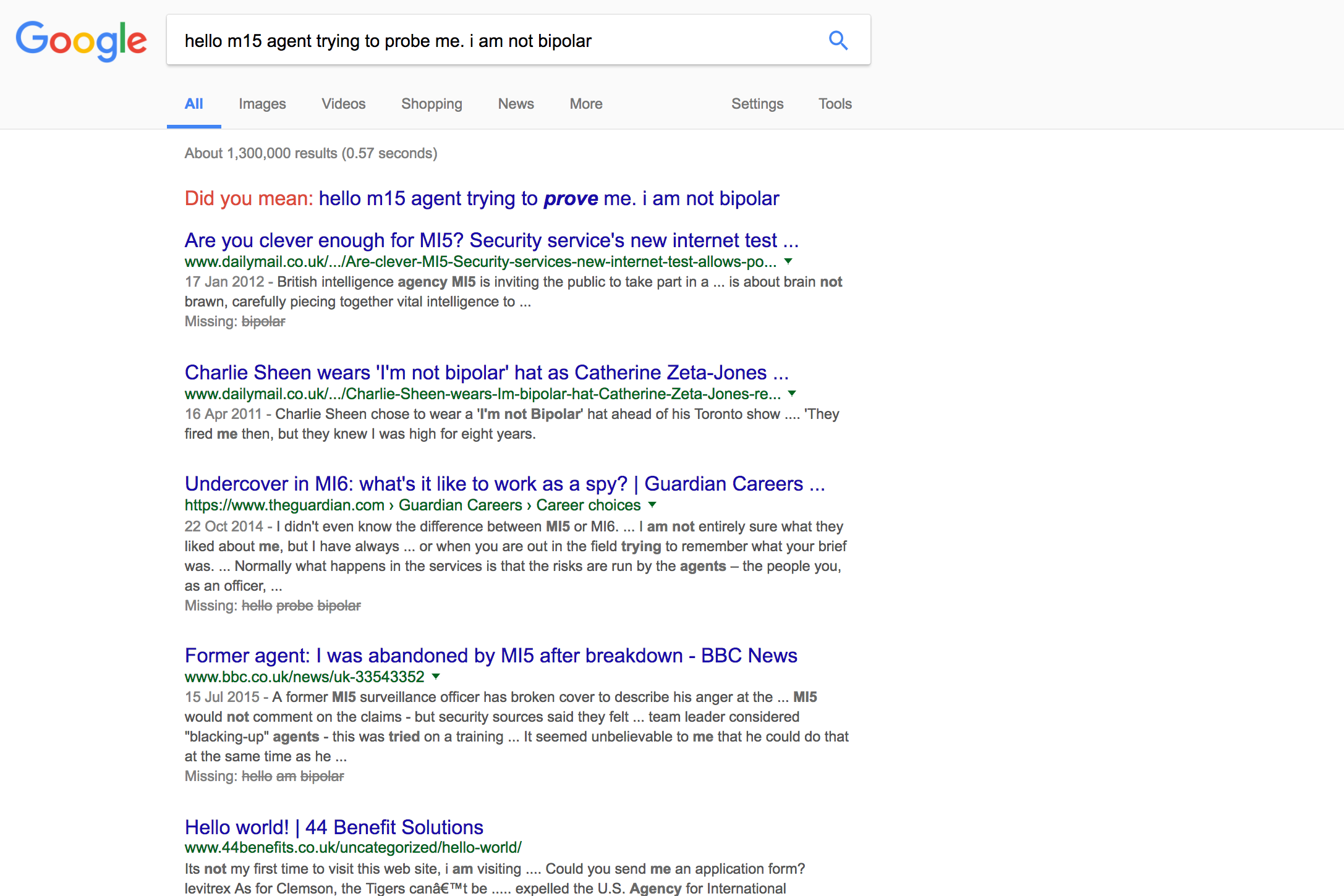Viewport: 1344px width, 896px height.
Task: Expand dropdown arrow beside bbc.co.uk news URL
Action: click(x=436, y=677)
